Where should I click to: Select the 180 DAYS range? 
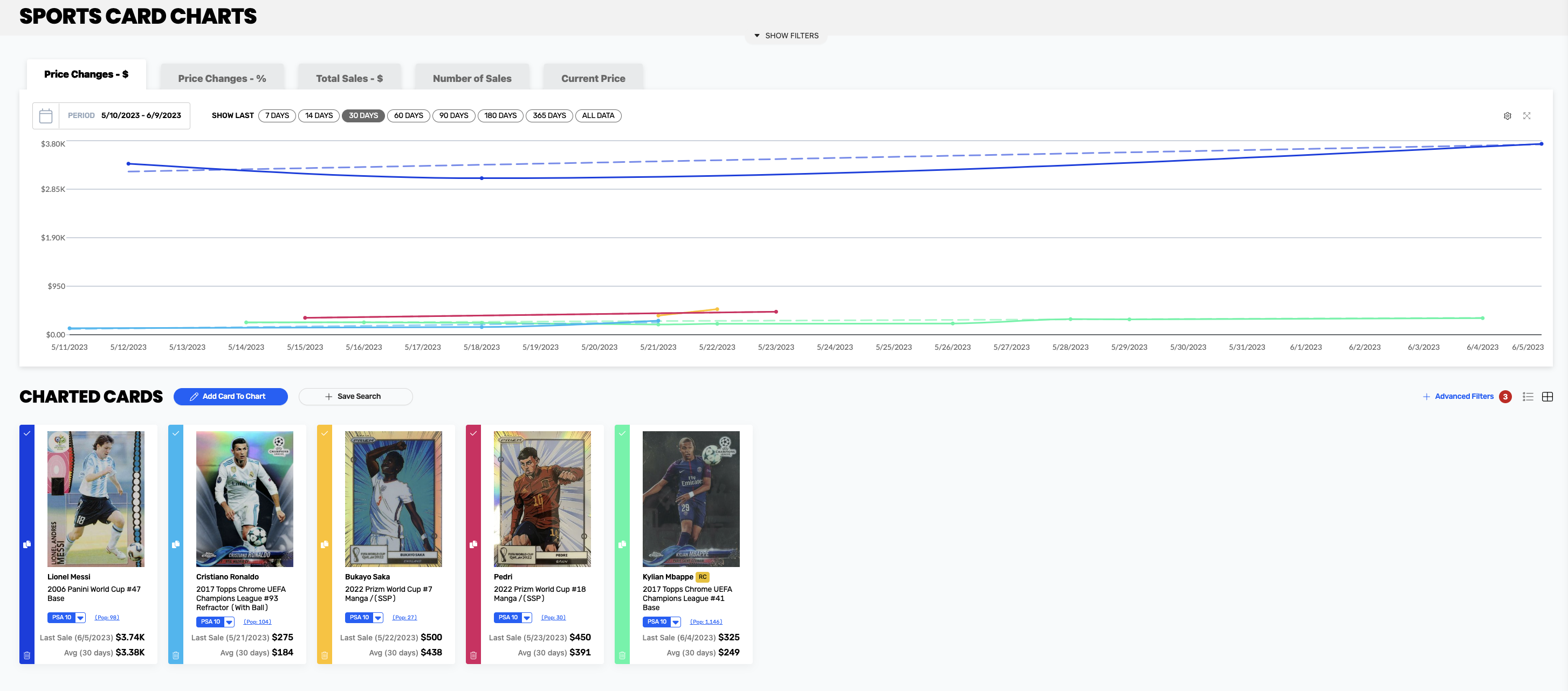pyautogui.click(x=500, y=115)
